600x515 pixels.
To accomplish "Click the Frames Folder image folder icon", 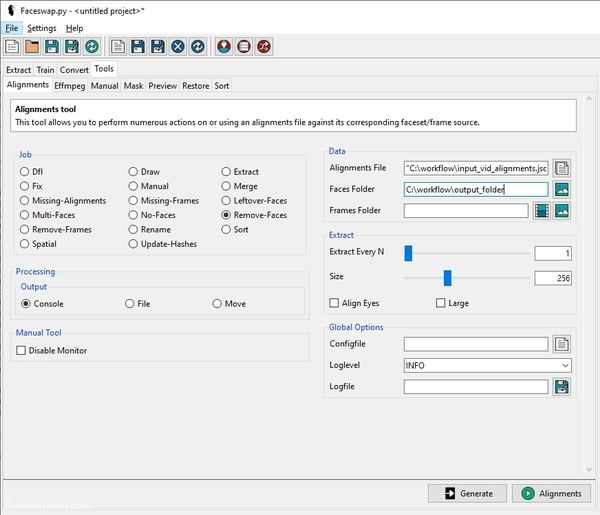I will tap(561, 211).
